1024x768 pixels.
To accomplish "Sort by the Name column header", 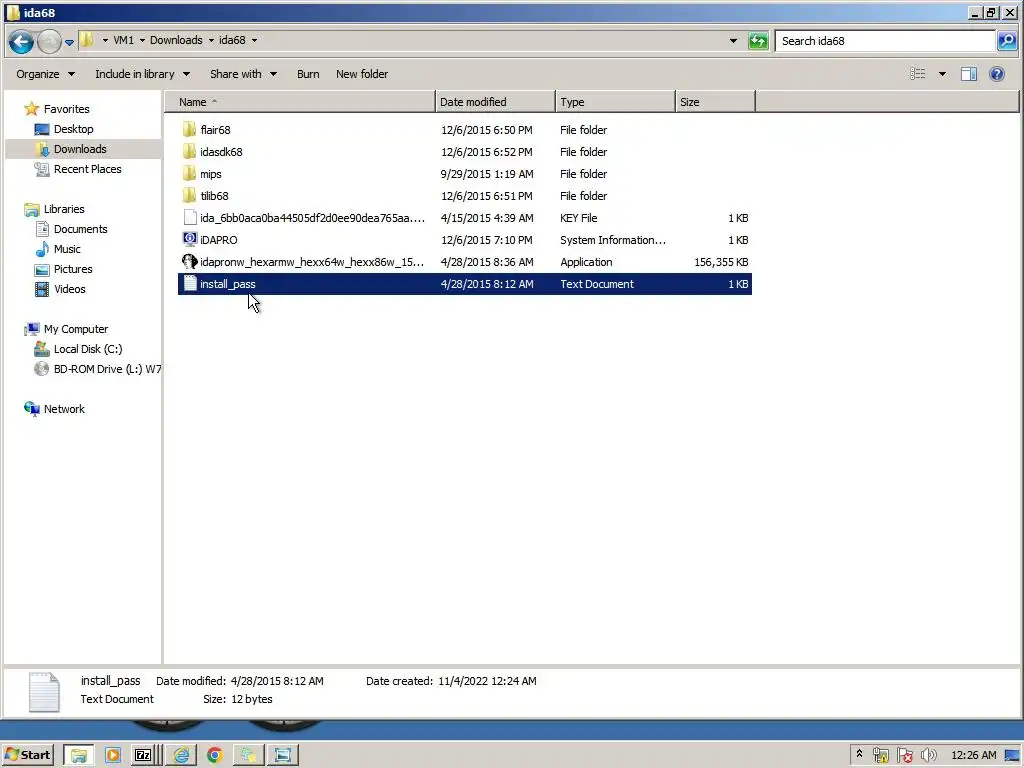I will (x=299, y=102).
